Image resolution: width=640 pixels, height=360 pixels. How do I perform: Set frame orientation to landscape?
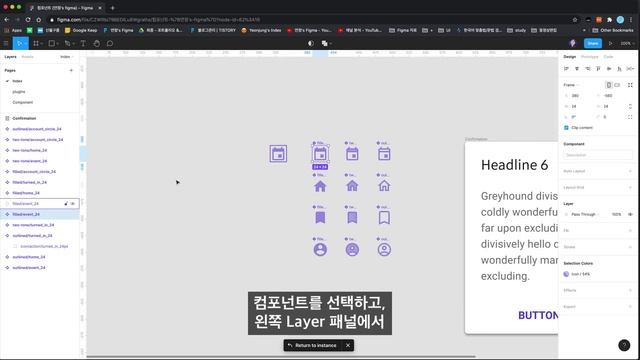[x=617, y=85]
